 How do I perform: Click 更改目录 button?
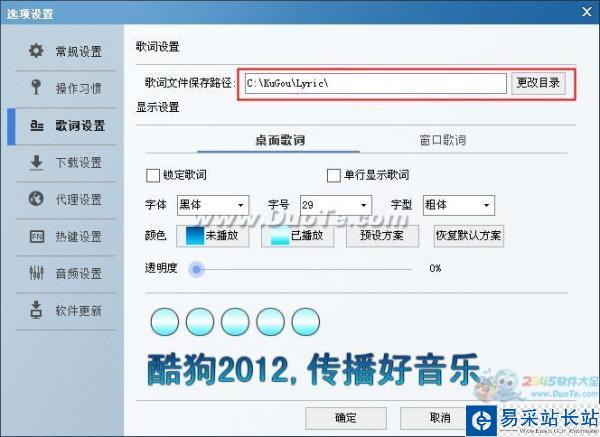(538, 83)
